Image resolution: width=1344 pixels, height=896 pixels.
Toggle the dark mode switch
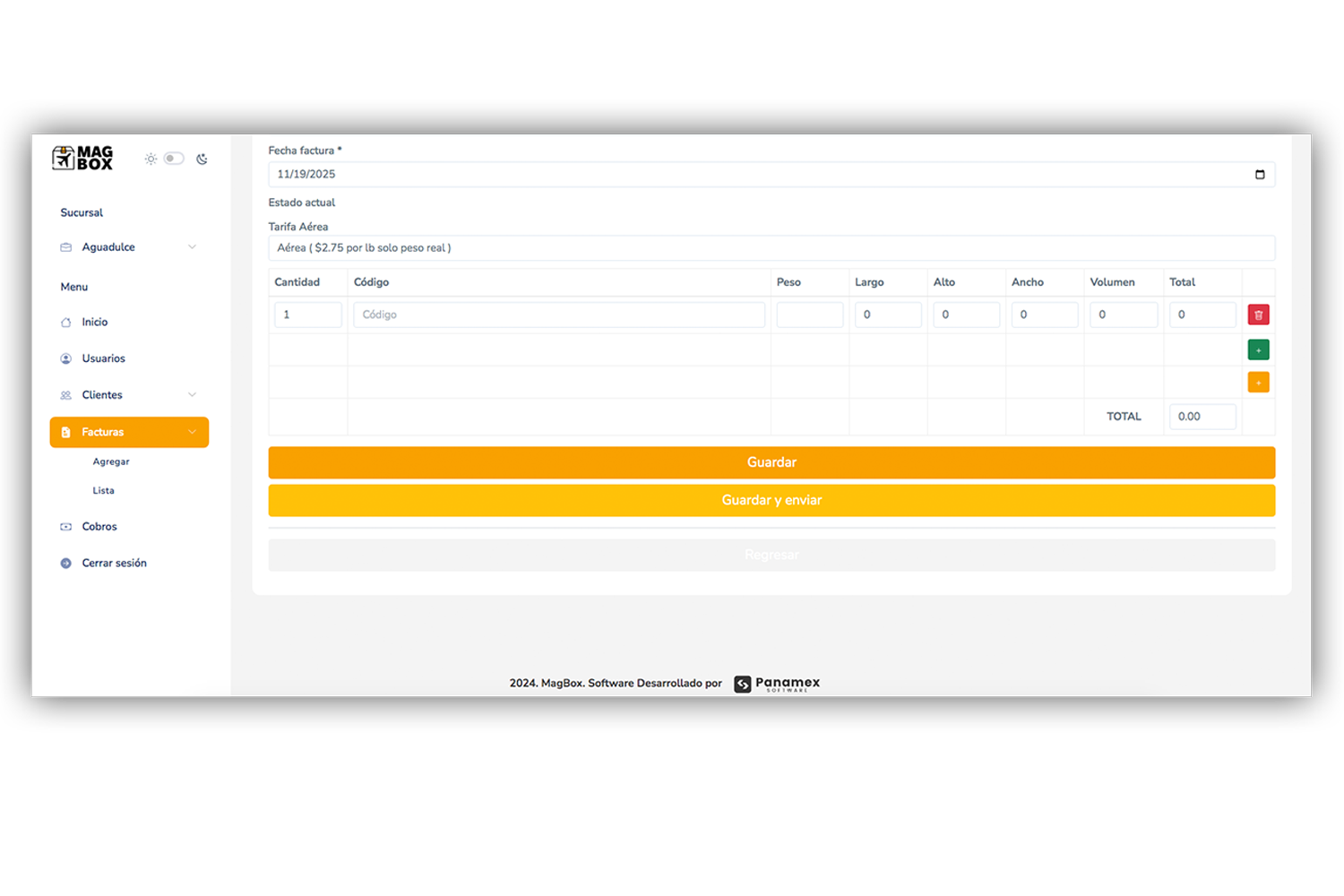[x=174, y=159]
